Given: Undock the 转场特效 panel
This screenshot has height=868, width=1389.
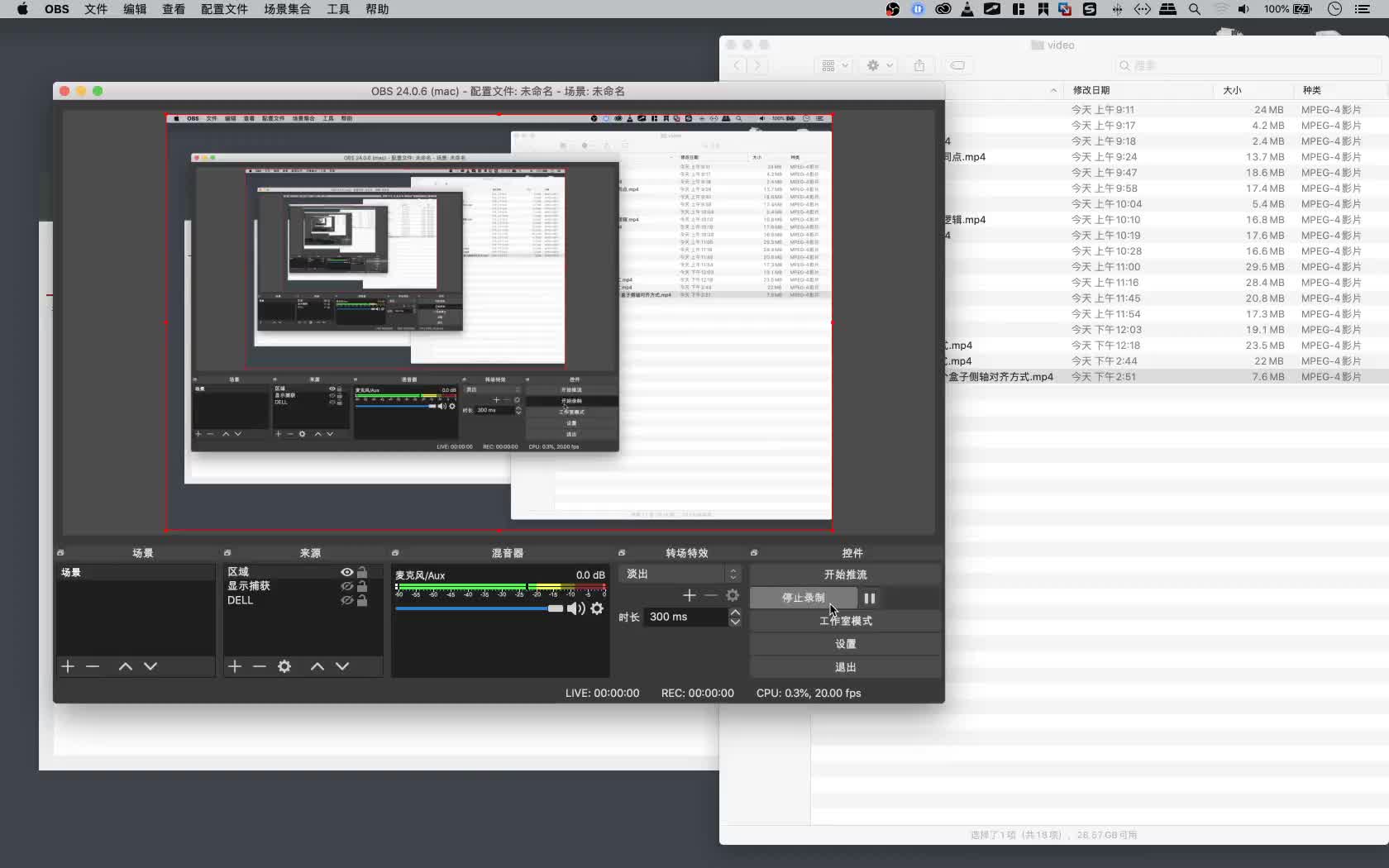Looking at the screenshot, I should 622,553.
